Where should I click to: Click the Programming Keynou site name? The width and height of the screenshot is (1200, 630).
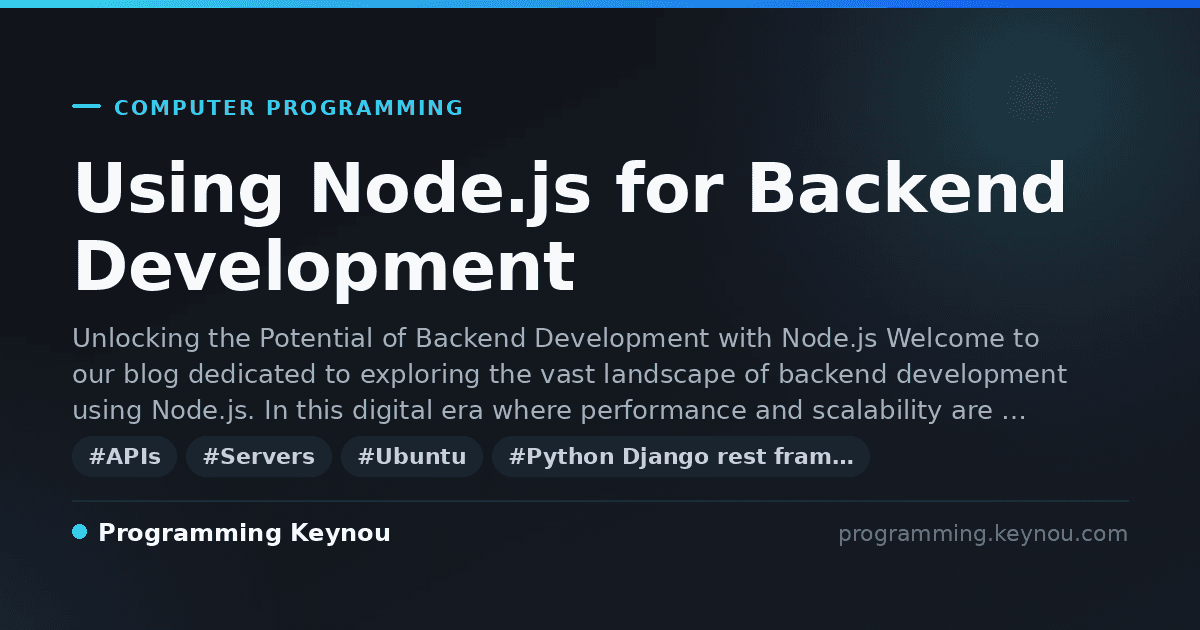click(x=244, y=533)
